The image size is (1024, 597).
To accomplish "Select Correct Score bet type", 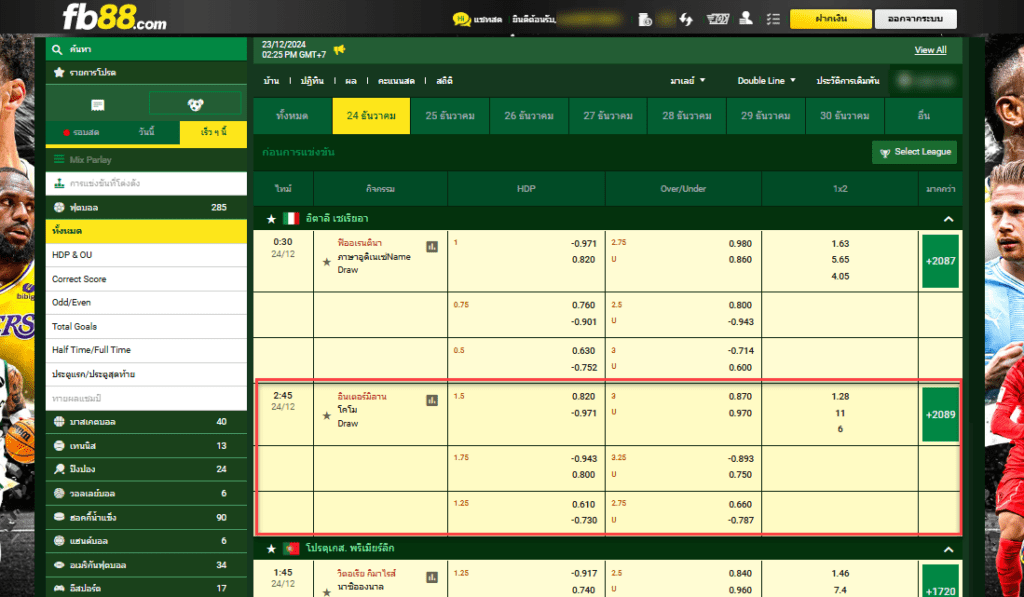I will click(x=146, y=279).
